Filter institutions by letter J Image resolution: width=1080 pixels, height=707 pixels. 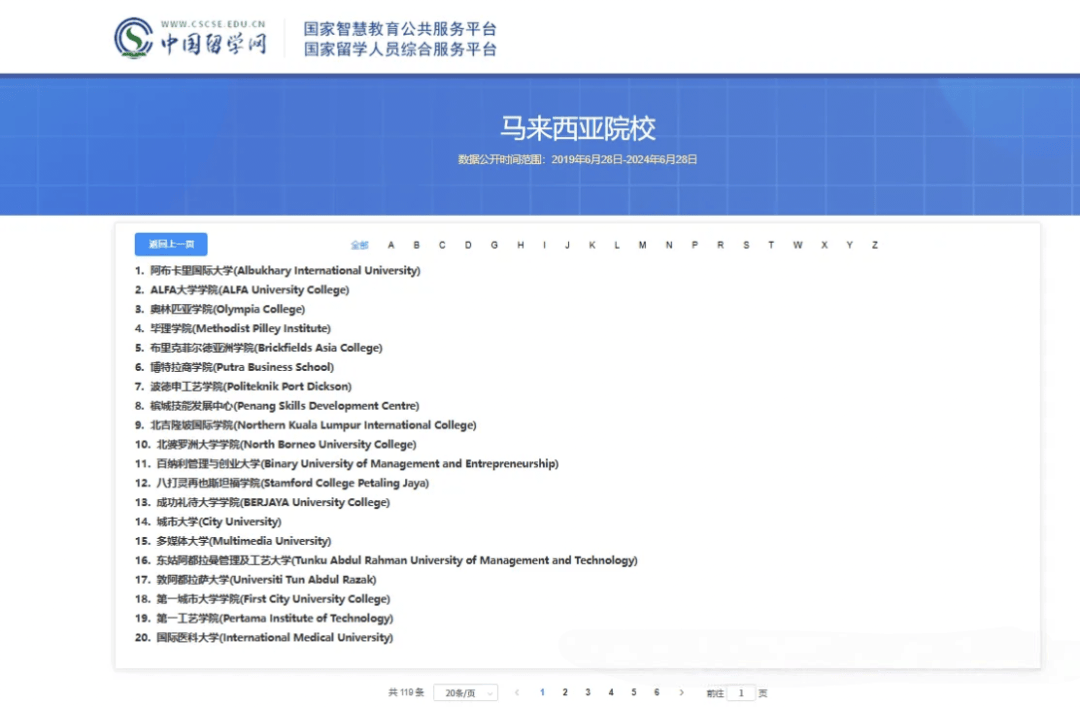click(567, 245)
